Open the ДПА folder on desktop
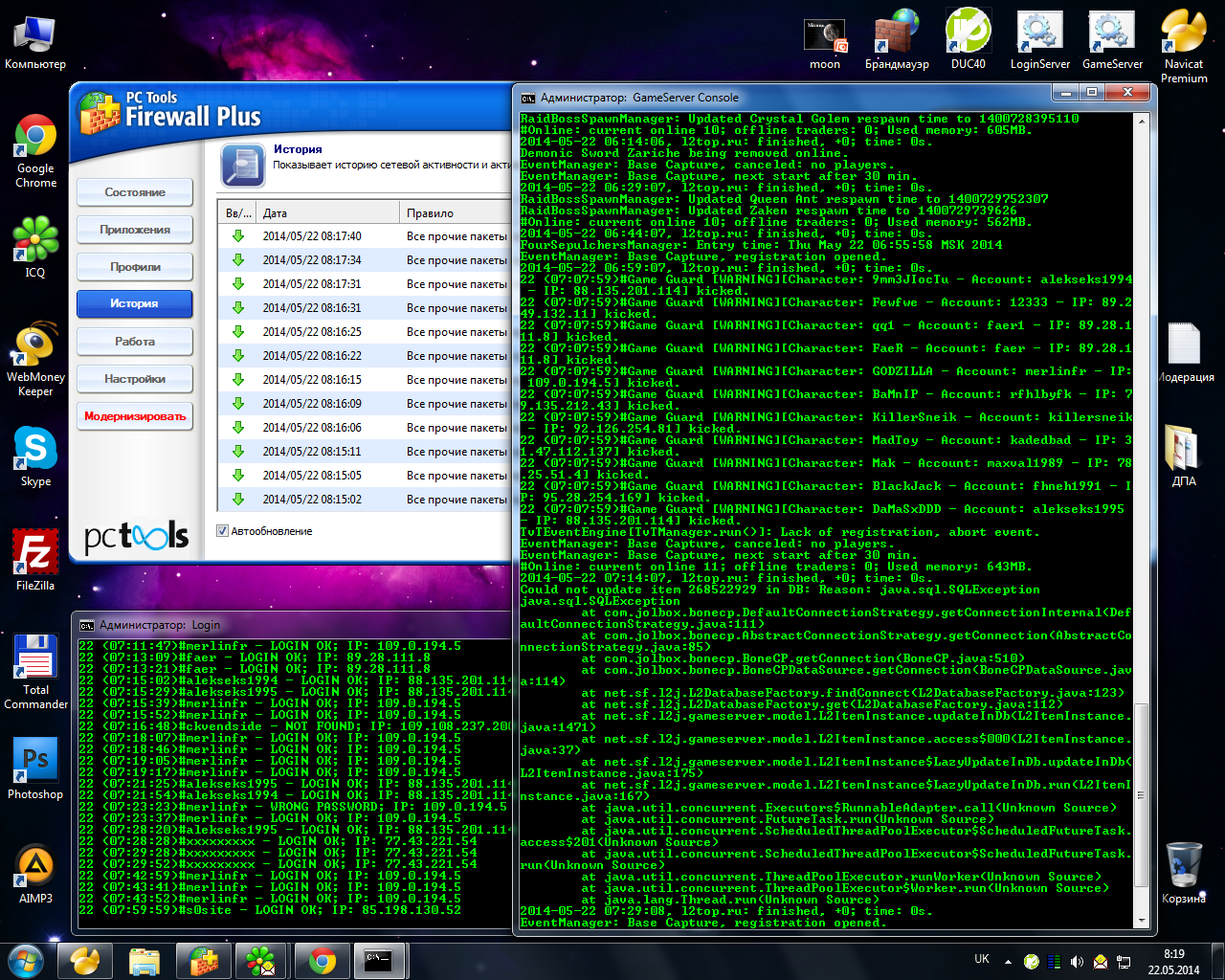This screenshot has width=1225, height=980. click(1184, 457)
